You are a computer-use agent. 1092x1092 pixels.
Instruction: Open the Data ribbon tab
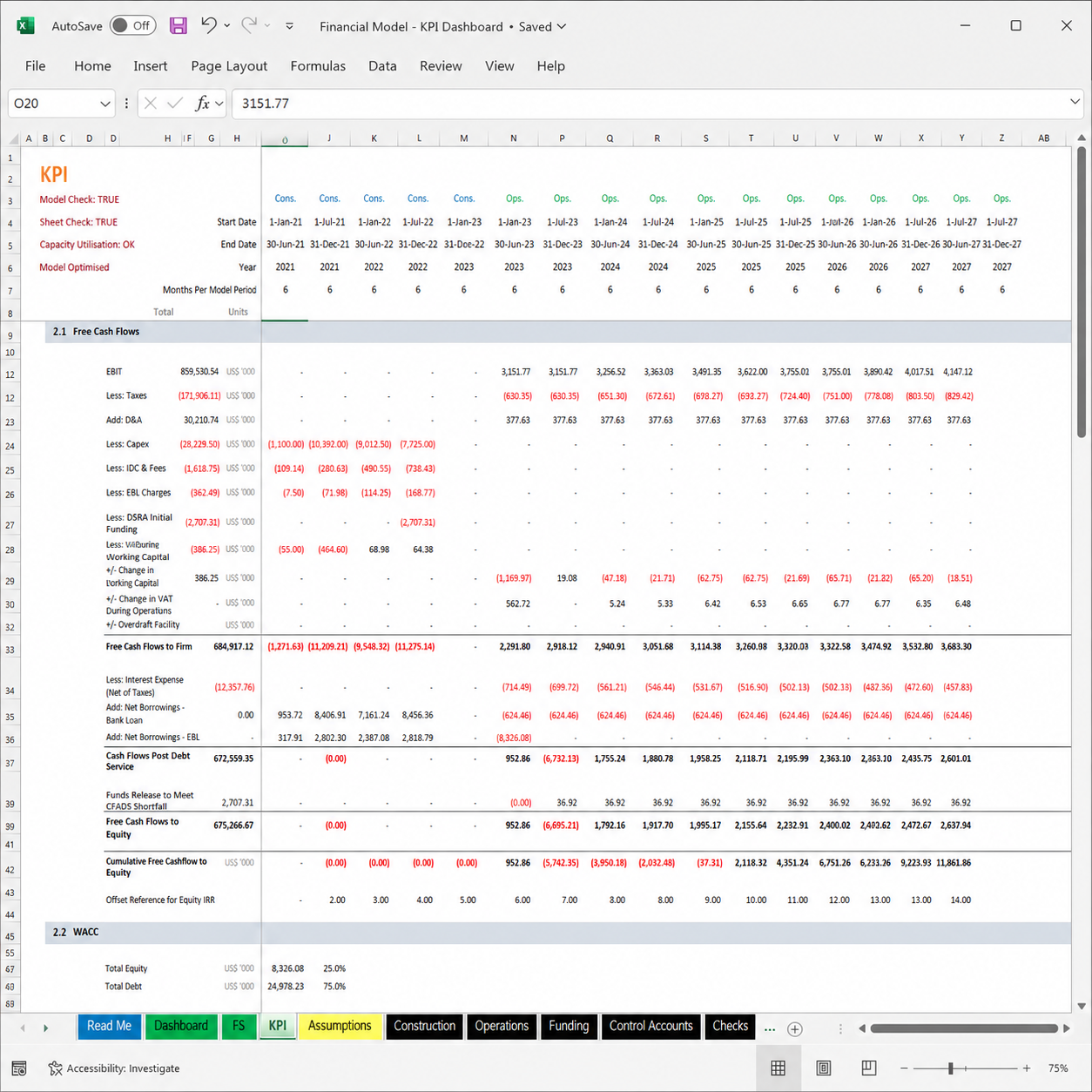382,66
